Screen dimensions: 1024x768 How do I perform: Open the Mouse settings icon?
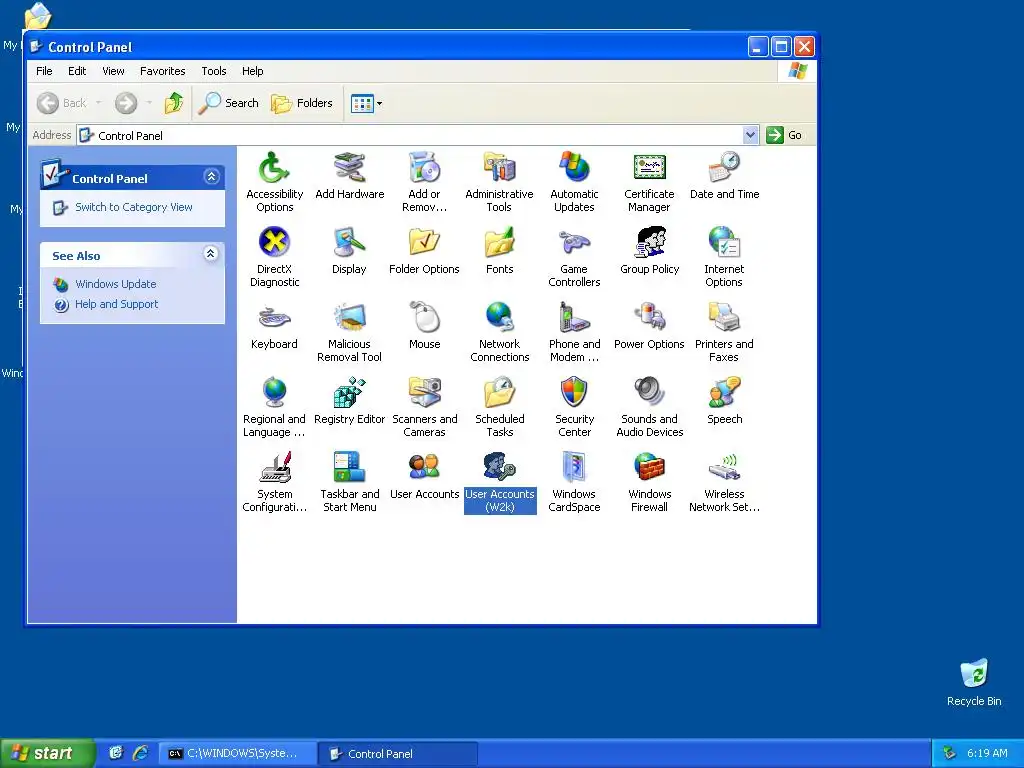(x=424, y=318)
